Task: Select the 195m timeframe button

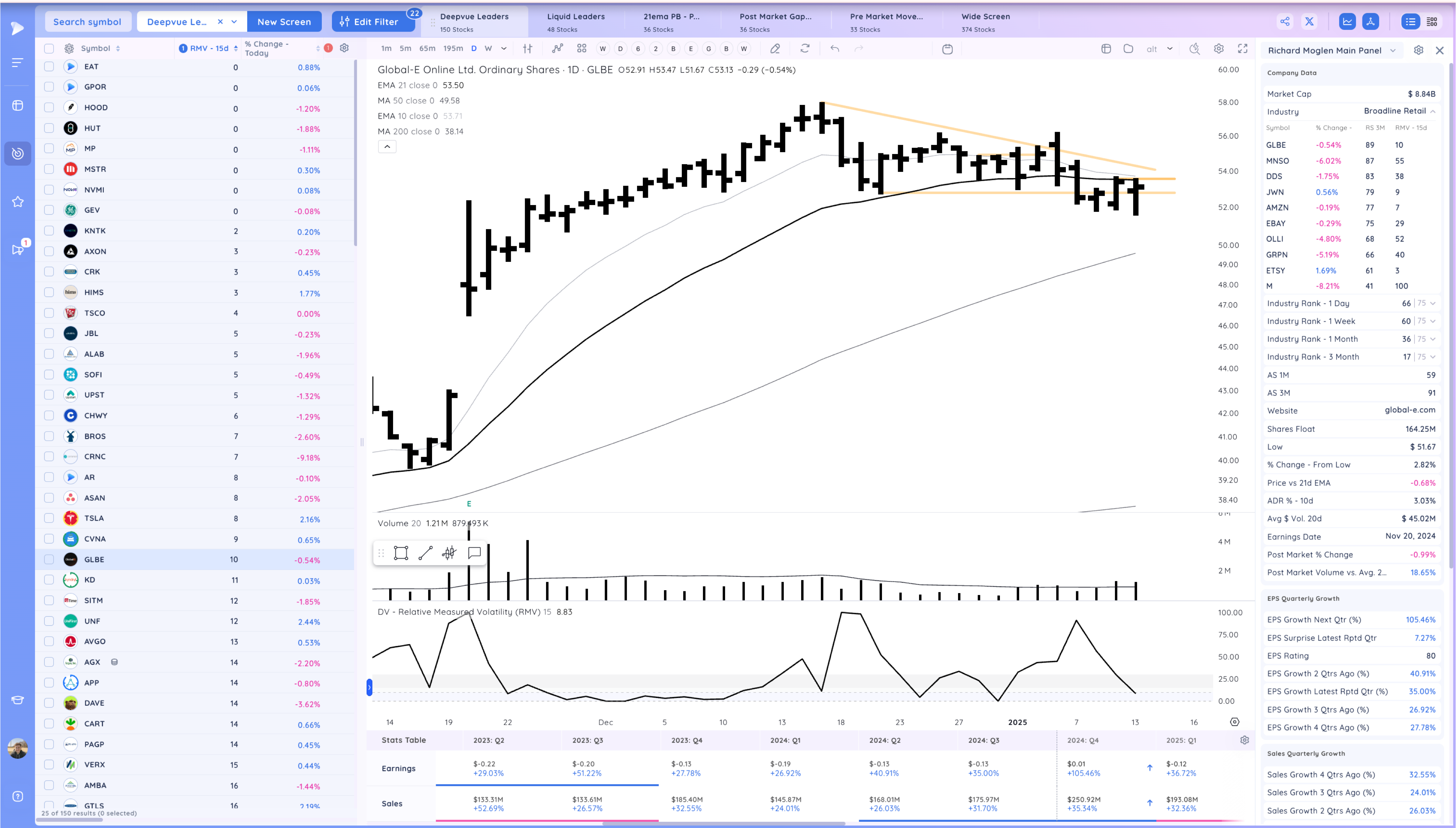Action: point(453,49)
